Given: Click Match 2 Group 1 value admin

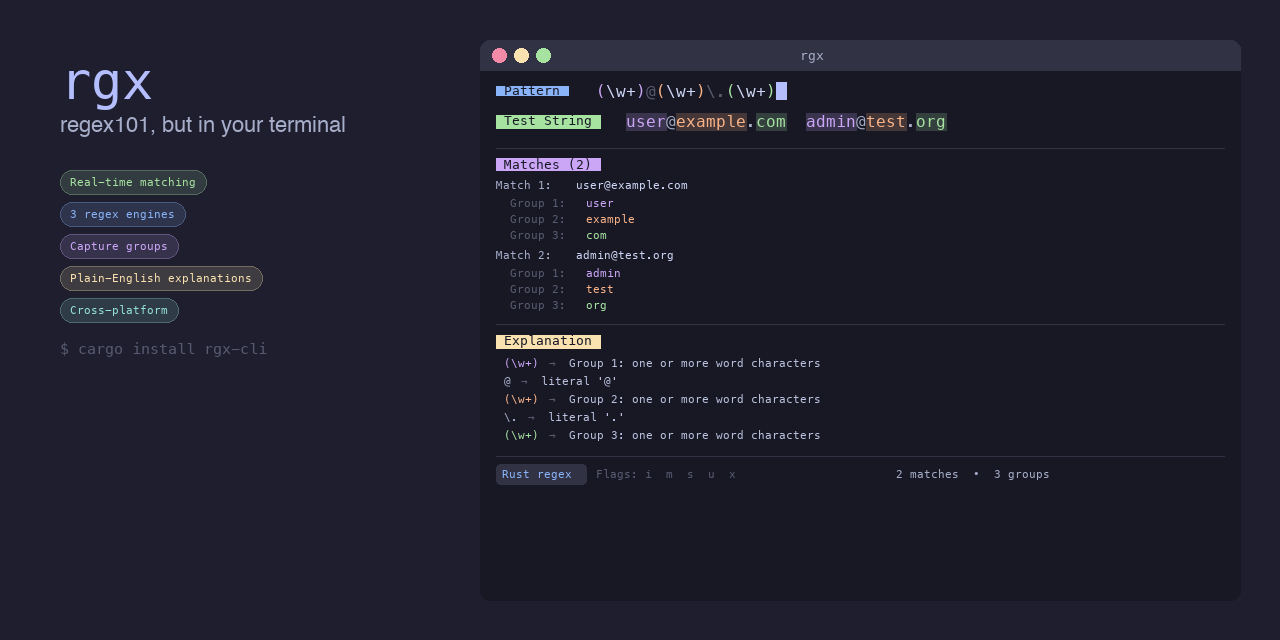Looking at the screenshot, I should [603, 273].
